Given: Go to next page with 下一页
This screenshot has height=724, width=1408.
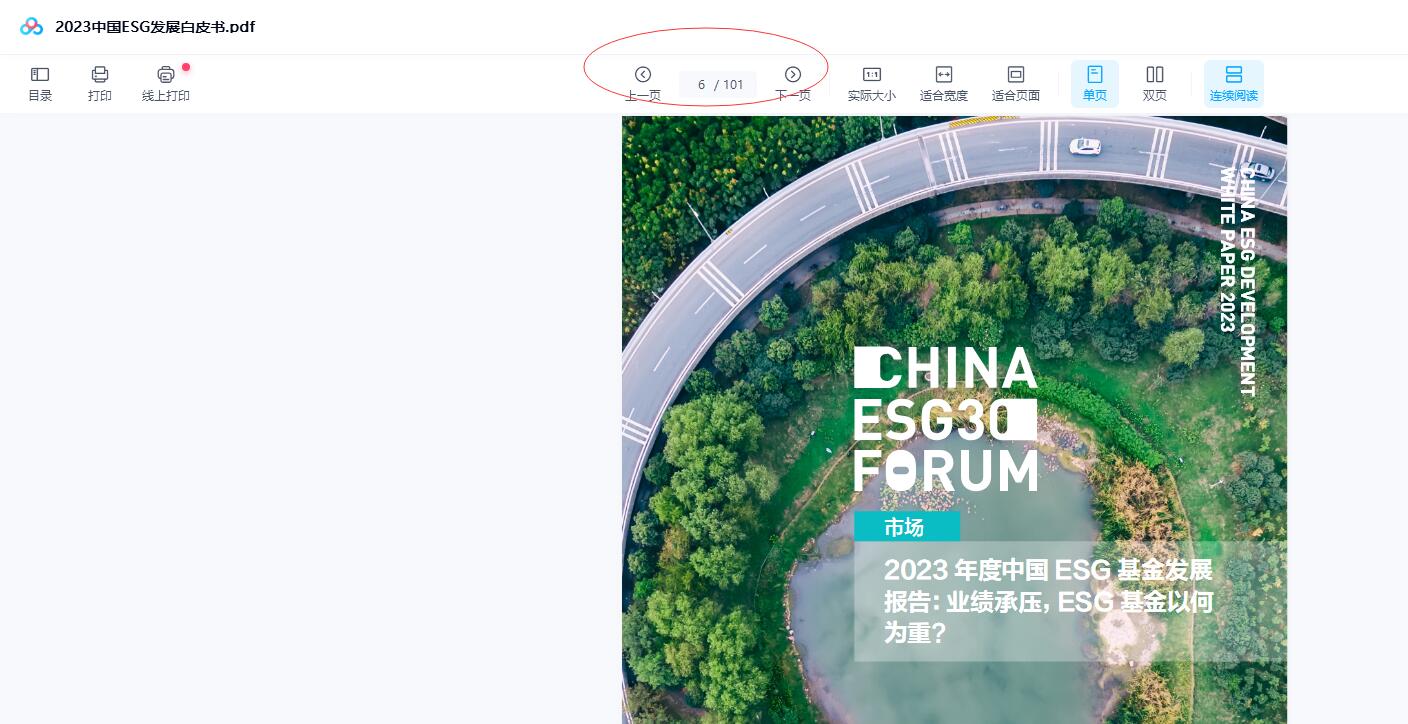Looking at the screenshot, I should pyautogui.click(x=793, y=84).
